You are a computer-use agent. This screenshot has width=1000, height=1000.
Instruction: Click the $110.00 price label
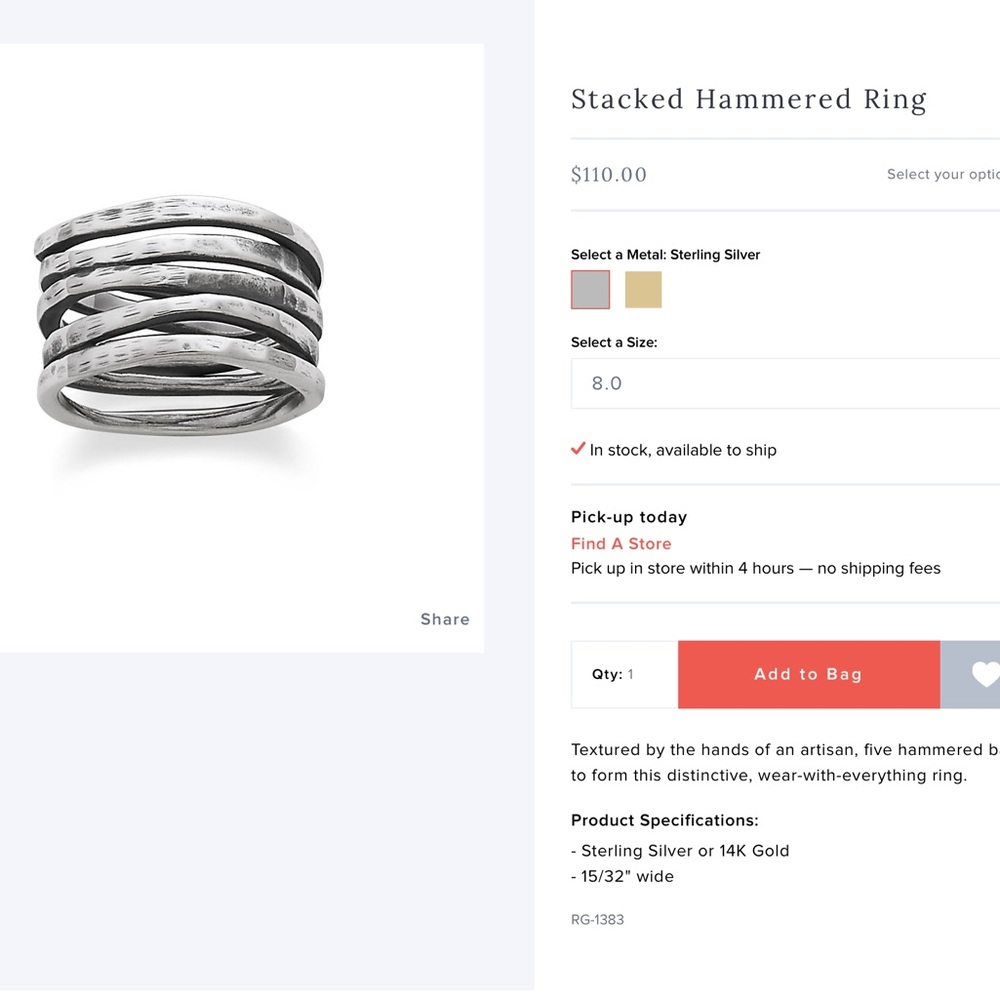coord(608,174)
